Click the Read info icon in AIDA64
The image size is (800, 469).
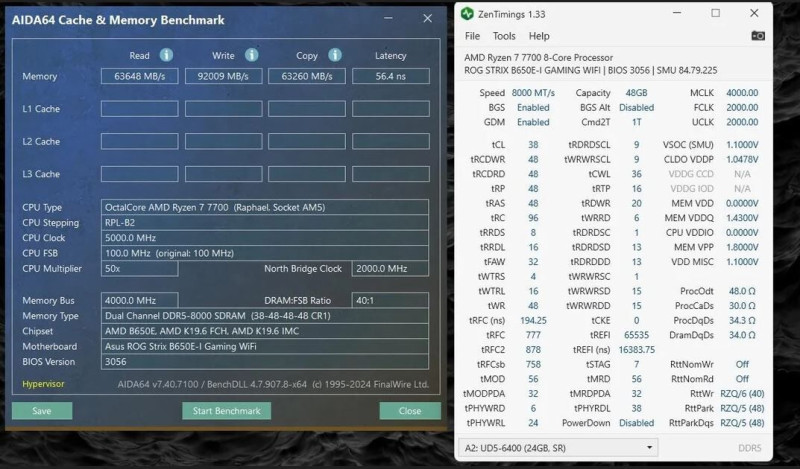click(x=166, y=55)
